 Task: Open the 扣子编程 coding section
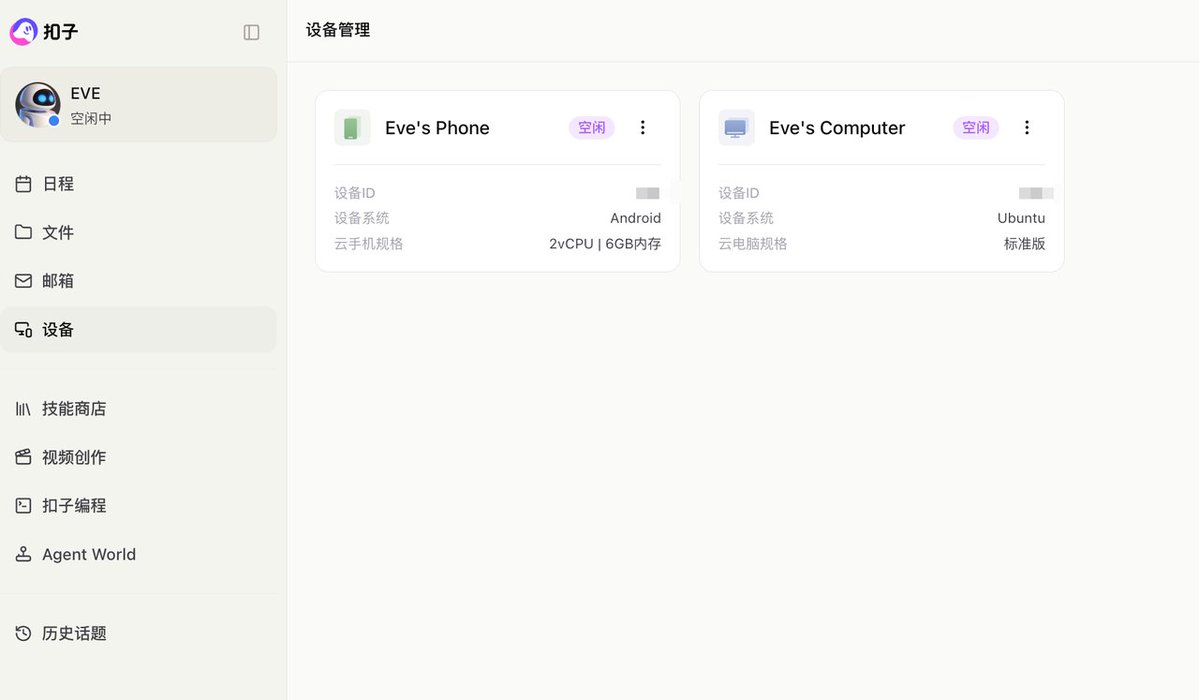click(x=75, y=505)
